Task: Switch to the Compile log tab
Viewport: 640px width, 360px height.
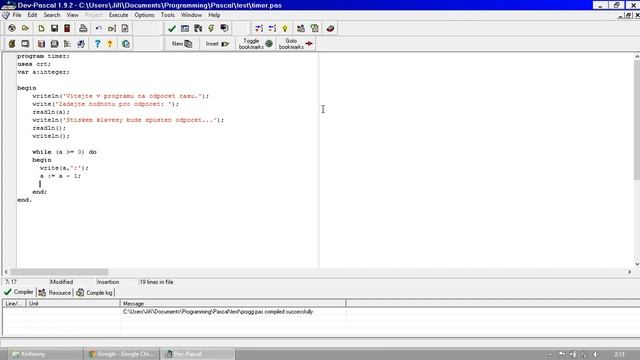Action: coord(95,293)
